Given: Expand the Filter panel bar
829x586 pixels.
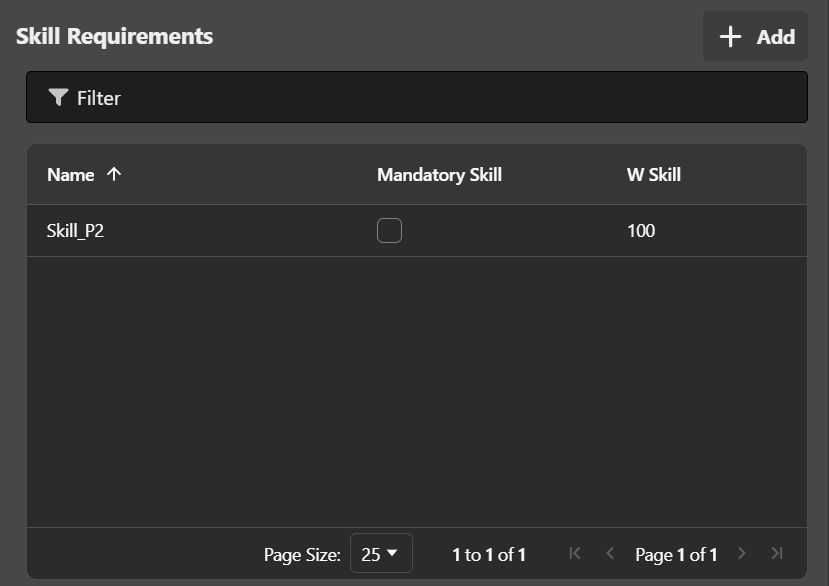Looking at the screenshot, I should (x=416, y=97).
